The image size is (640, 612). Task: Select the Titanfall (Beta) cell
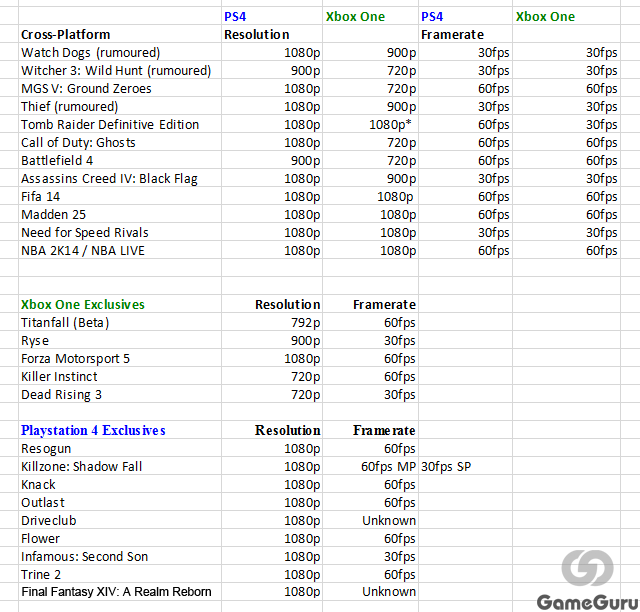tap(120, 322)
